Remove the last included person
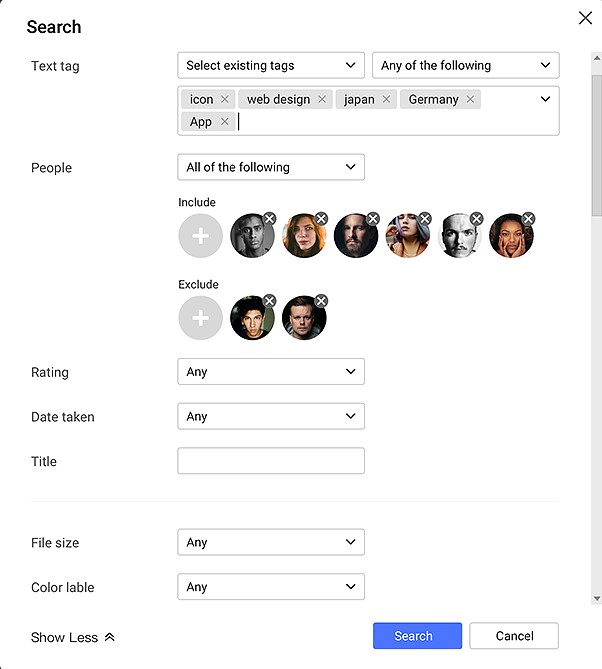 pyautogui.click(x=528, y=219)
